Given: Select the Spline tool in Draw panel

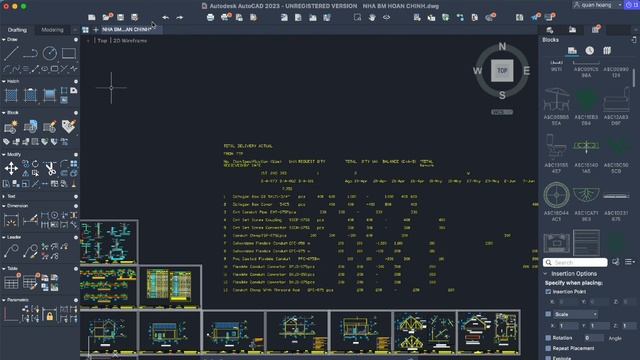Looking at the screenshot, I should (16, 69).
